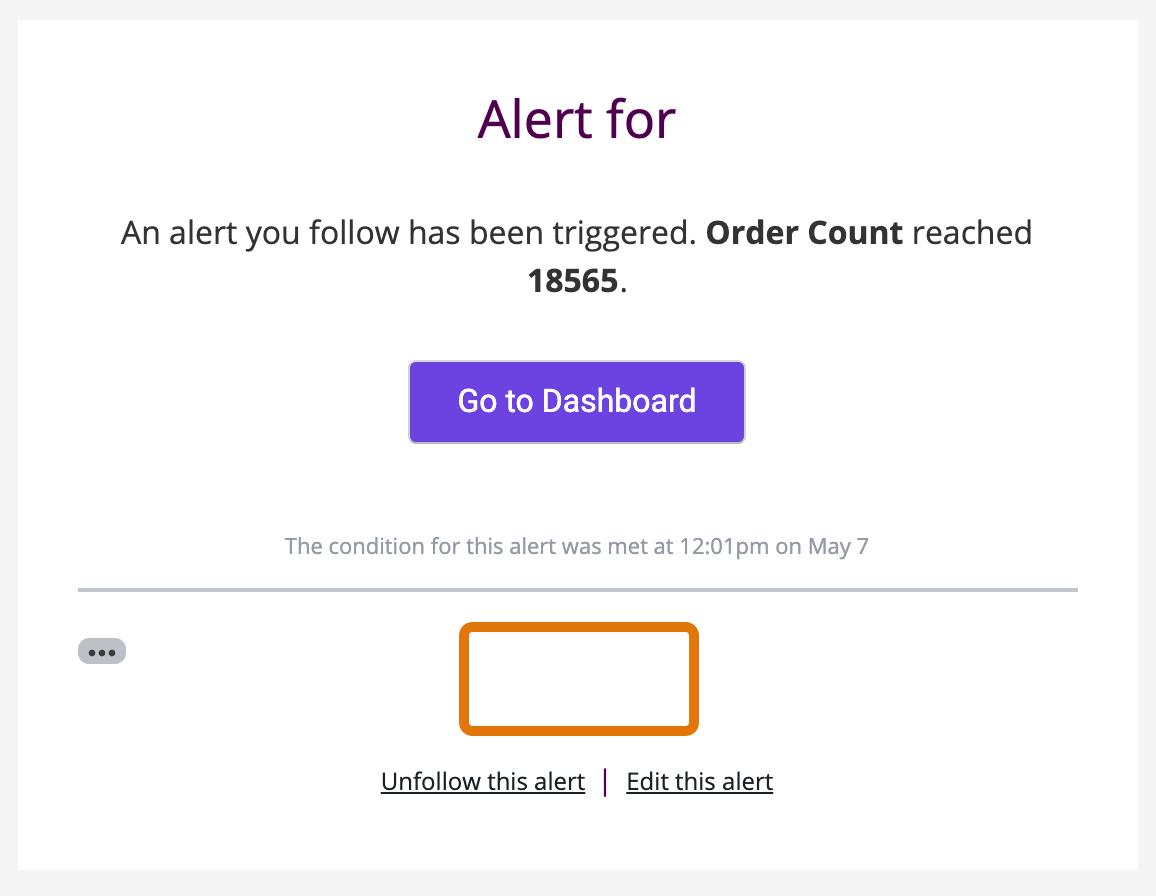
Task: Click the Unfollow this alert underlined text
Action: pos(483,781)
